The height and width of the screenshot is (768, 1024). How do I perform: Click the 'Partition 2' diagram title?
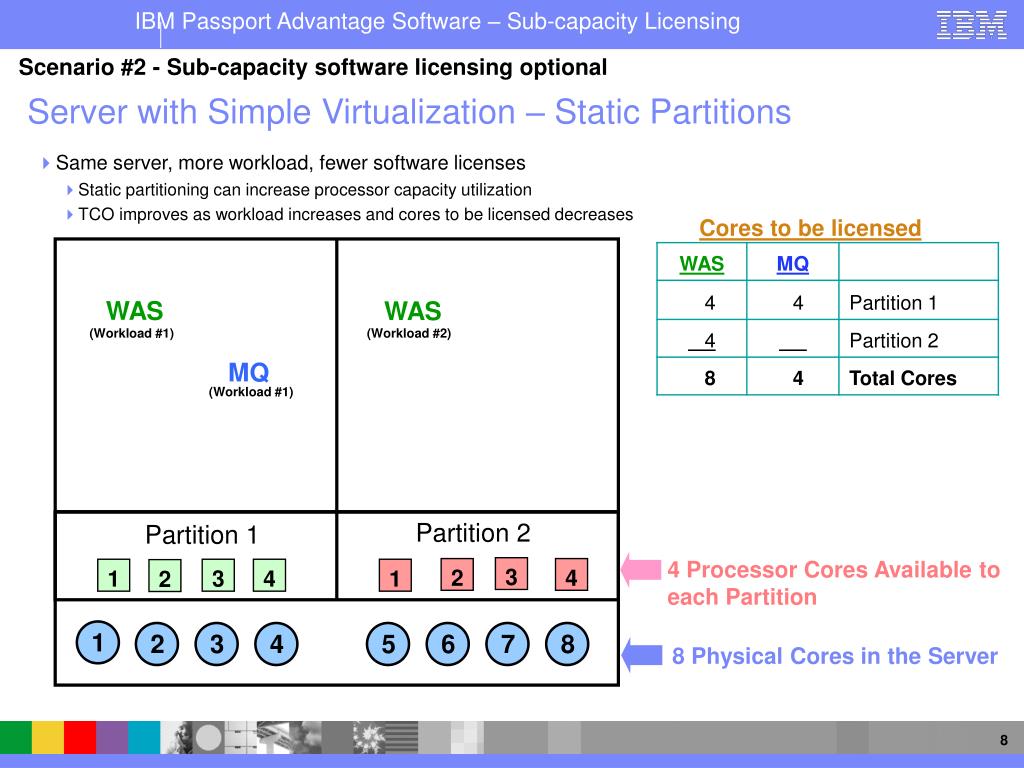point(473,533)
